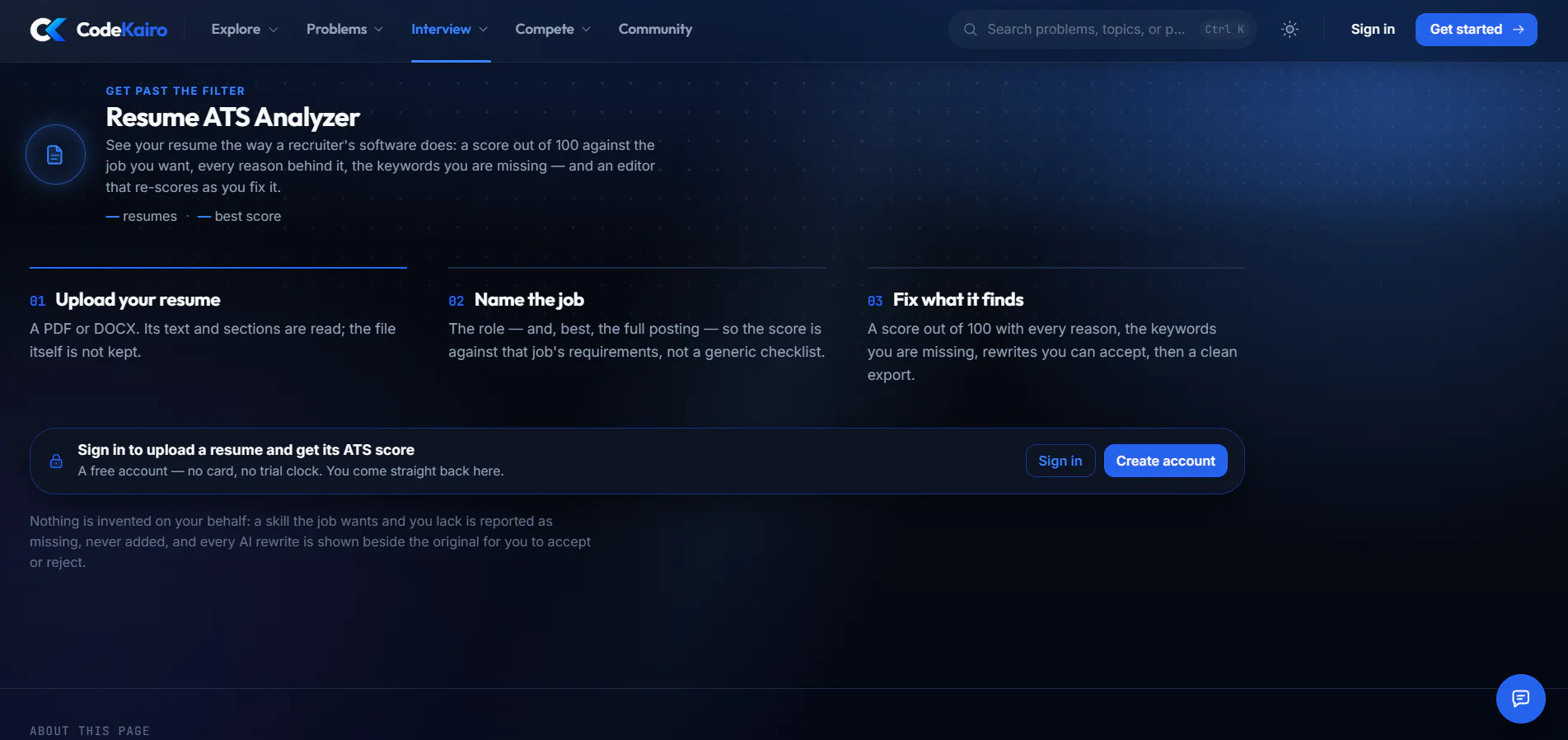Click Sign in in the top bar
This screenshot has height=740, width=1568.
point(1373,30)
